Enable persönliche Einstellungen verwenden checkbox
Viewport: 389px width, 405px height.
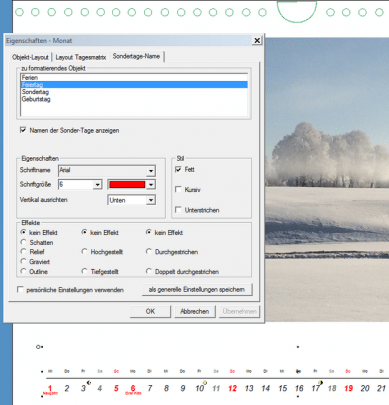click(x=20, y=289)
